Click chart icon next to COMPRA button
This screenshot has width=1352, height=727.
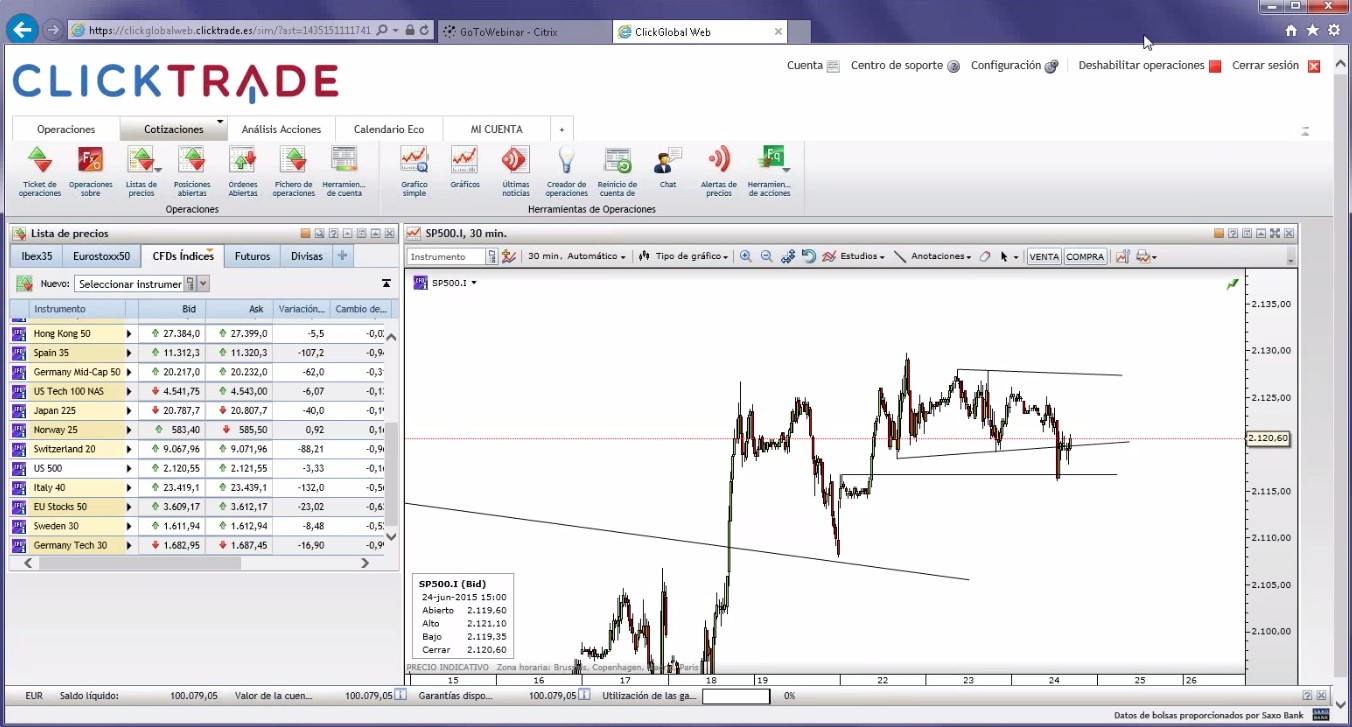click(x=1122, y=257)
